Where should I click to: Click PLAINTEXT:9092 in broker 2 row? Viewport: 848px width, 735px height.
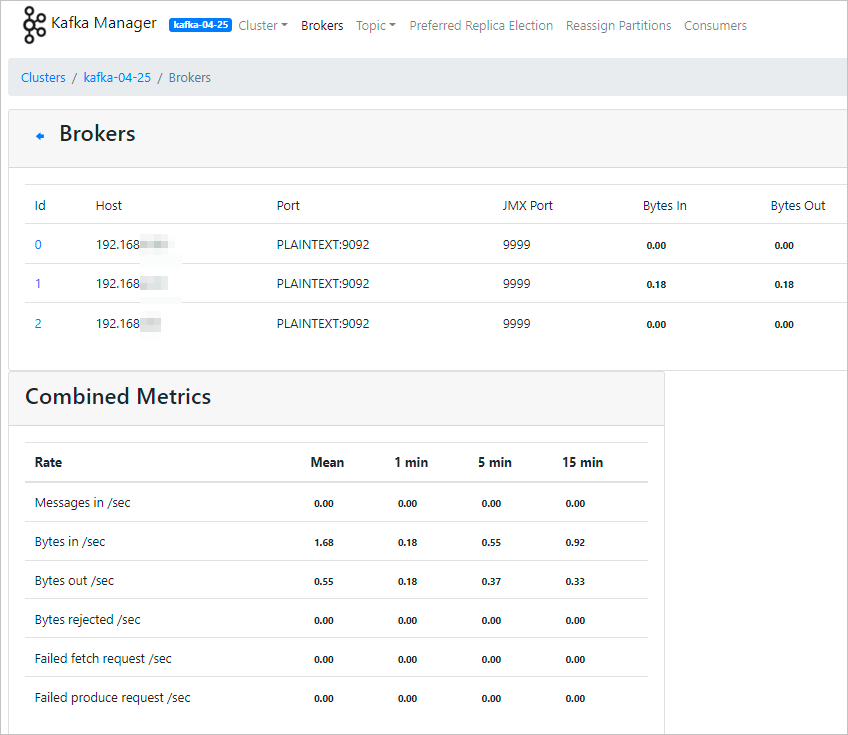click(x=323, y=323)
